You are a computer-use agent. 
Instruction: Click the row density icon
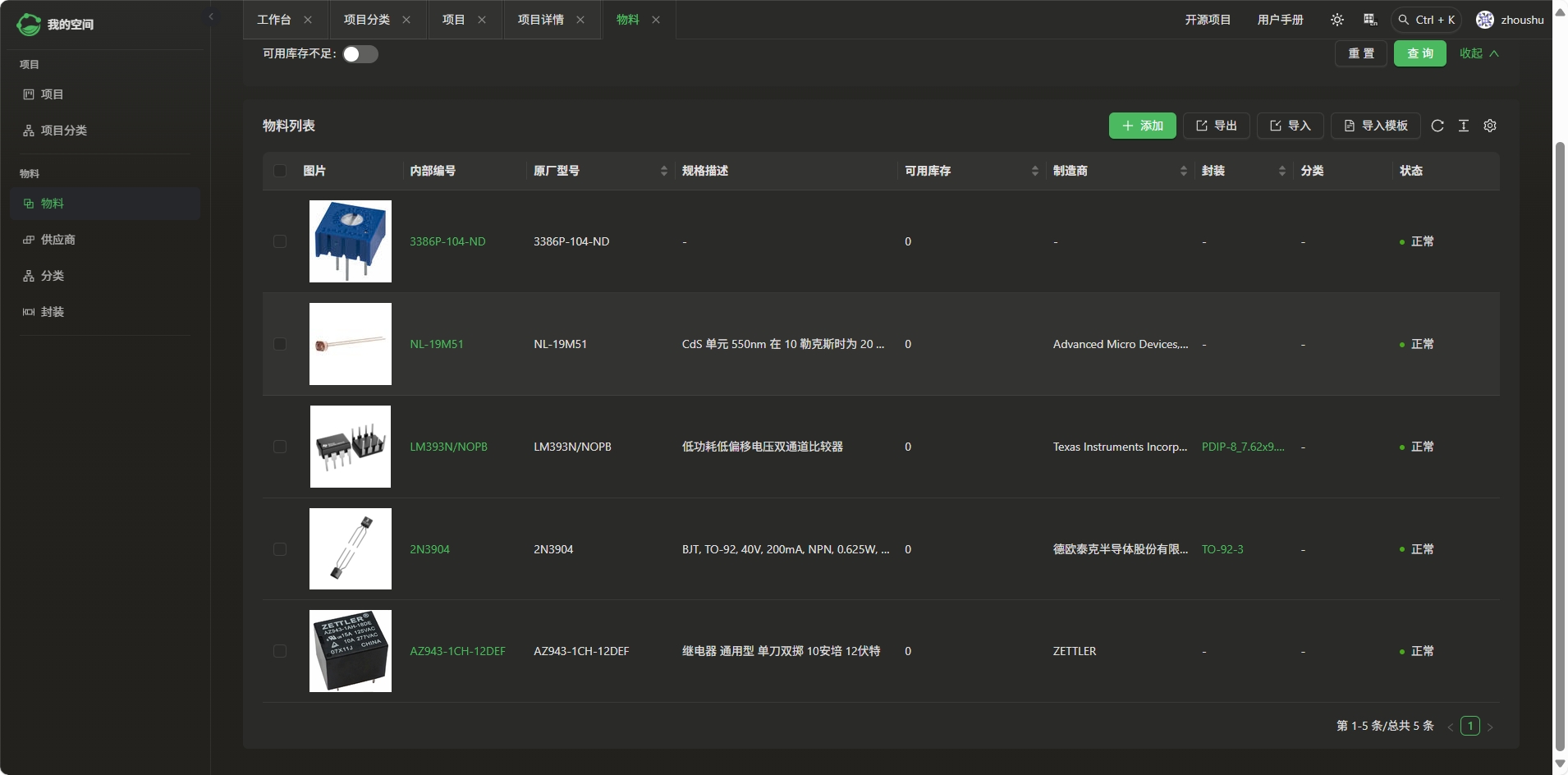point(1464,126)
